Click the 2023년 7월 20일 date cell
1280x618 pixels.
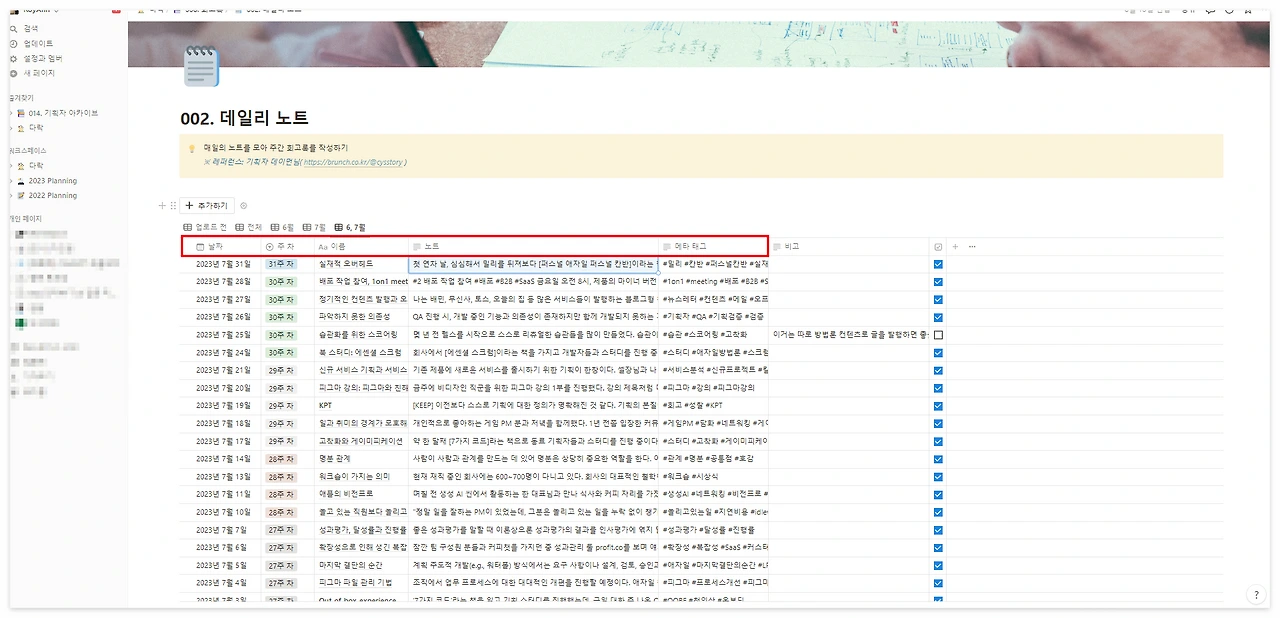coord(223,388)
